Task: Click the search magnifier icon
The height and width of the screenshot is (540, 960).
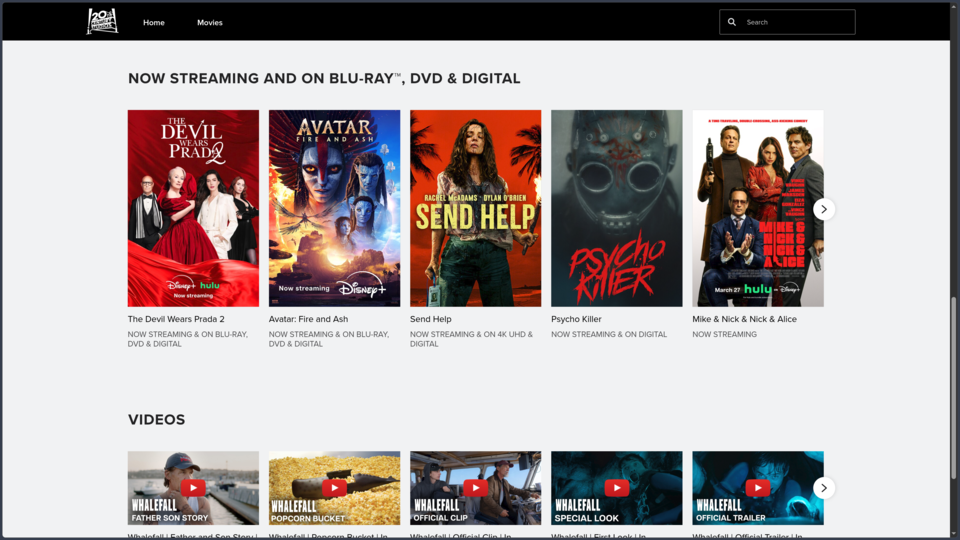Action: [x=732, y=22]
